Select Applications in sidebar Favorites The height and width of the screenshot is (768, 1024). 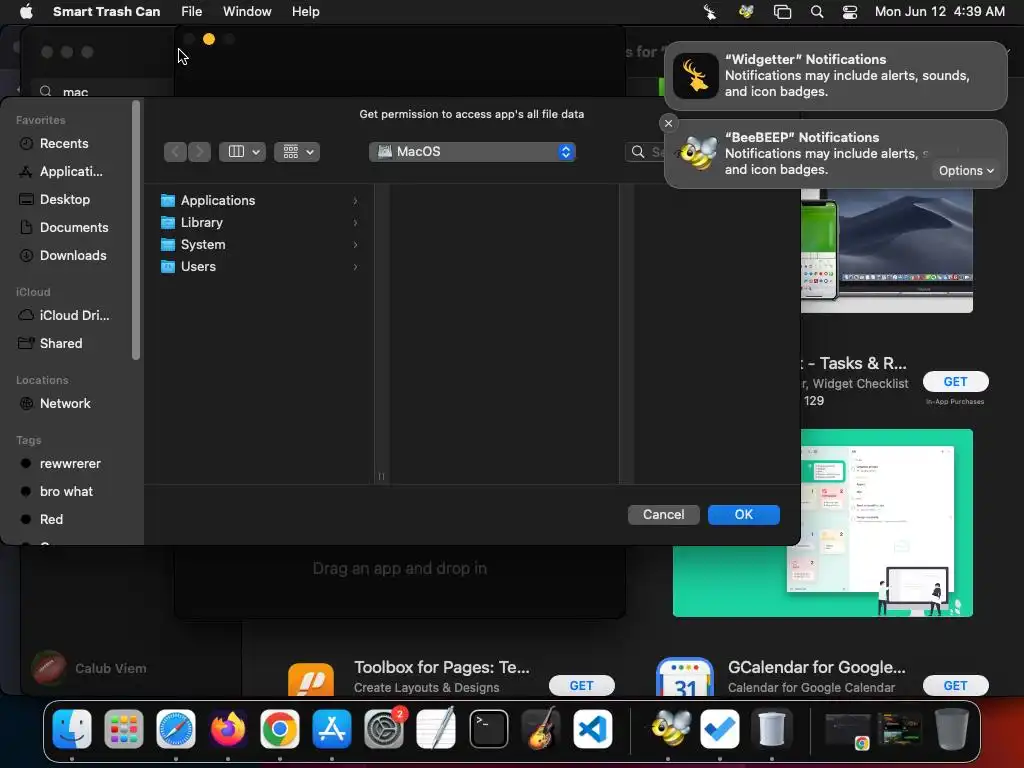[71, 172]
